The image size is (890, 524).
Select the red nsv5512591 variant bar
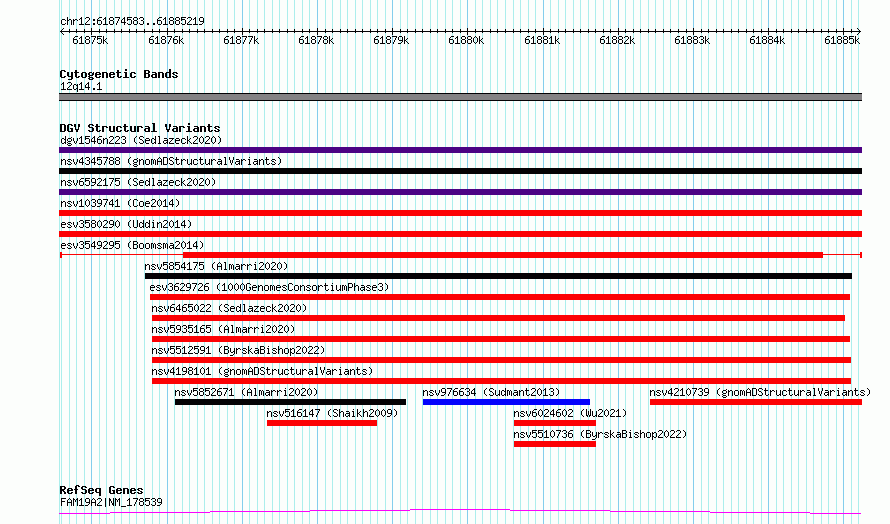click(501, 360)
